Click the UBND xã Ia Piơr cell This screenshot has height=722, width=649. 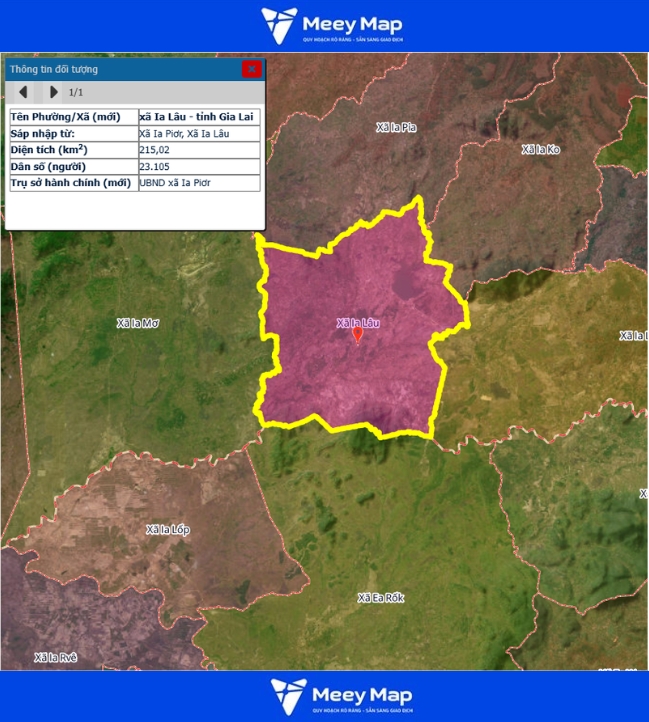coord(175,183)
